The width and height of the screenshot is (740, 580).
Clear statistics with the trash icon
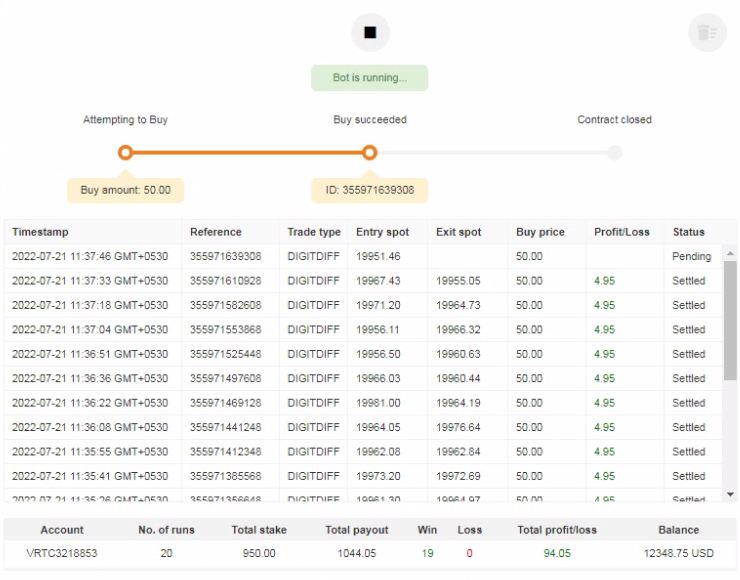707,33
